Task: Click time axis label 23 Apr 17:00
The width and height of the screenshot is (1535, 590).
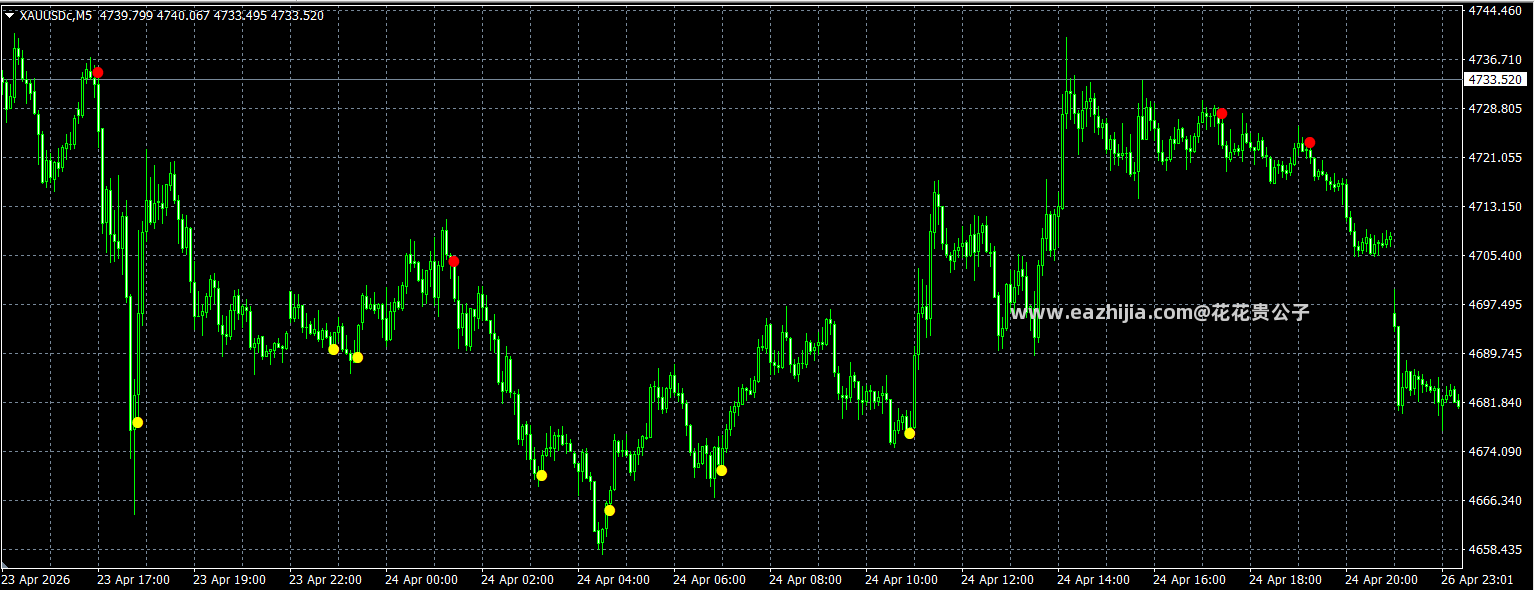Action: (x=133, y=579)
